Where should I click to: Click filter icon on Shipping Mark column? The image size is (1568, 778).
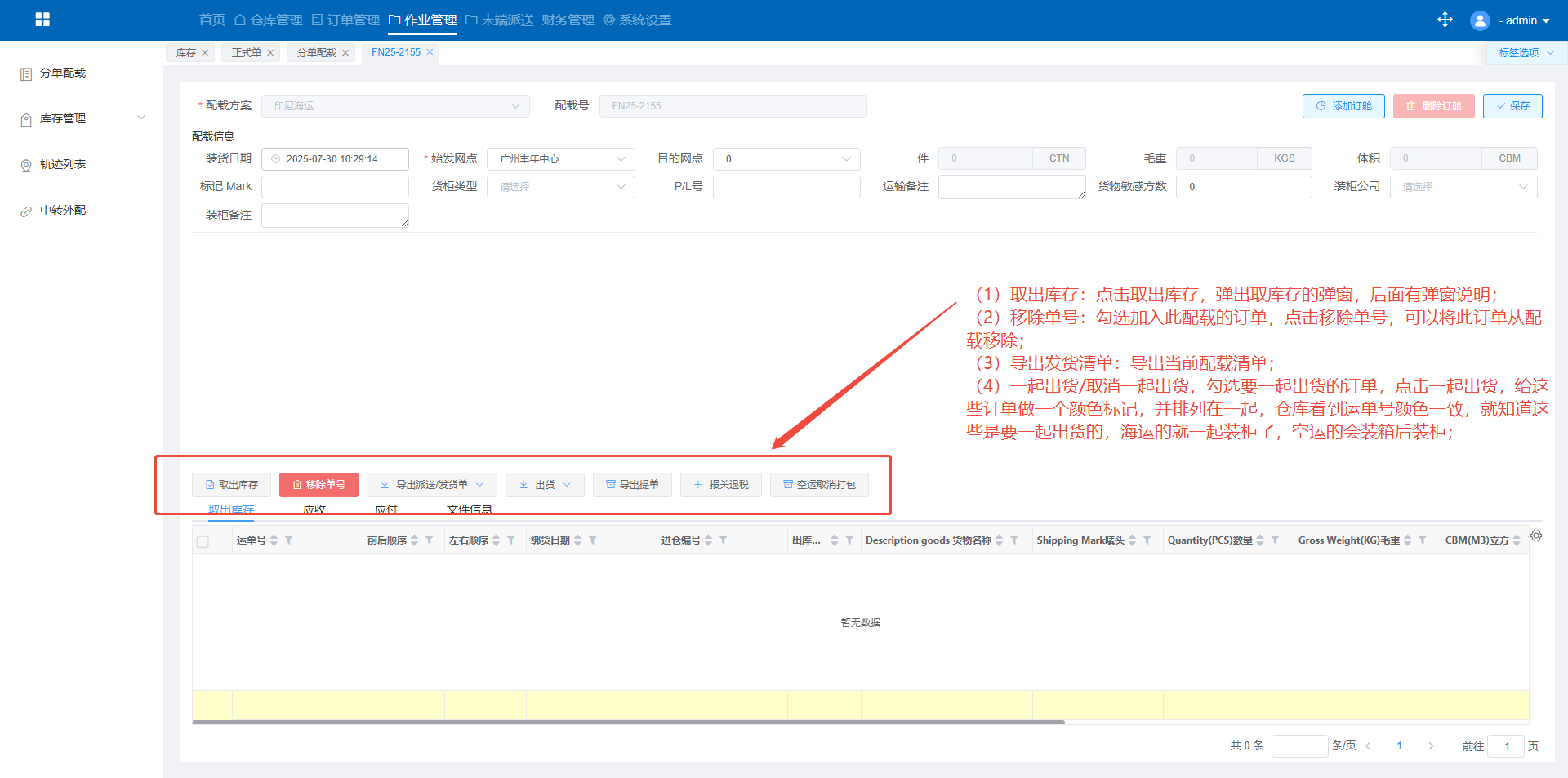click(1147, 540)
